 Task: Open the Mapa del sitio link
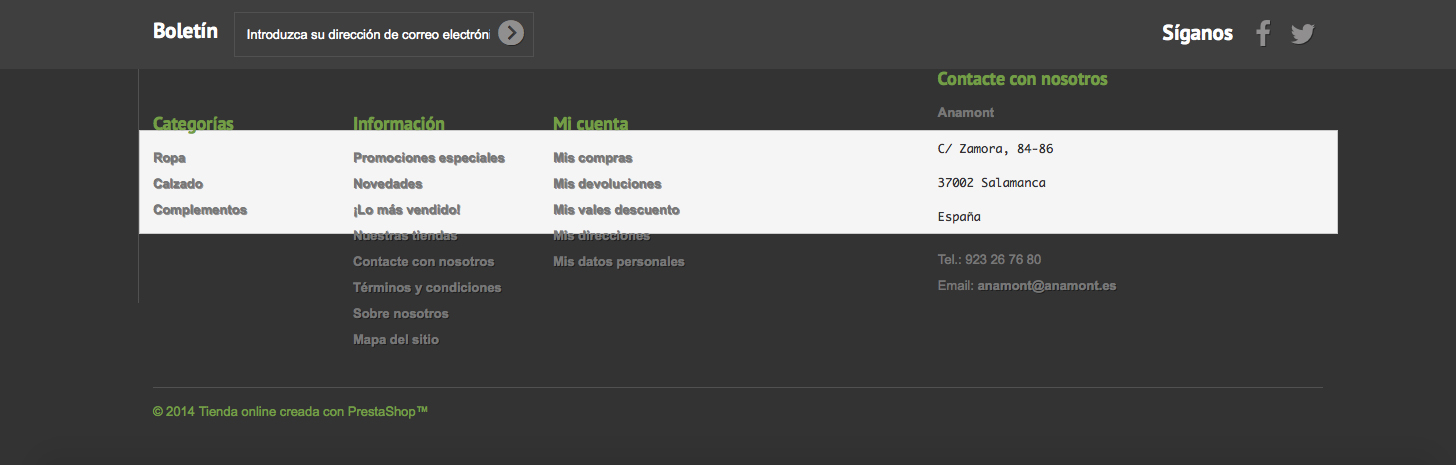(x=396, y=340)
